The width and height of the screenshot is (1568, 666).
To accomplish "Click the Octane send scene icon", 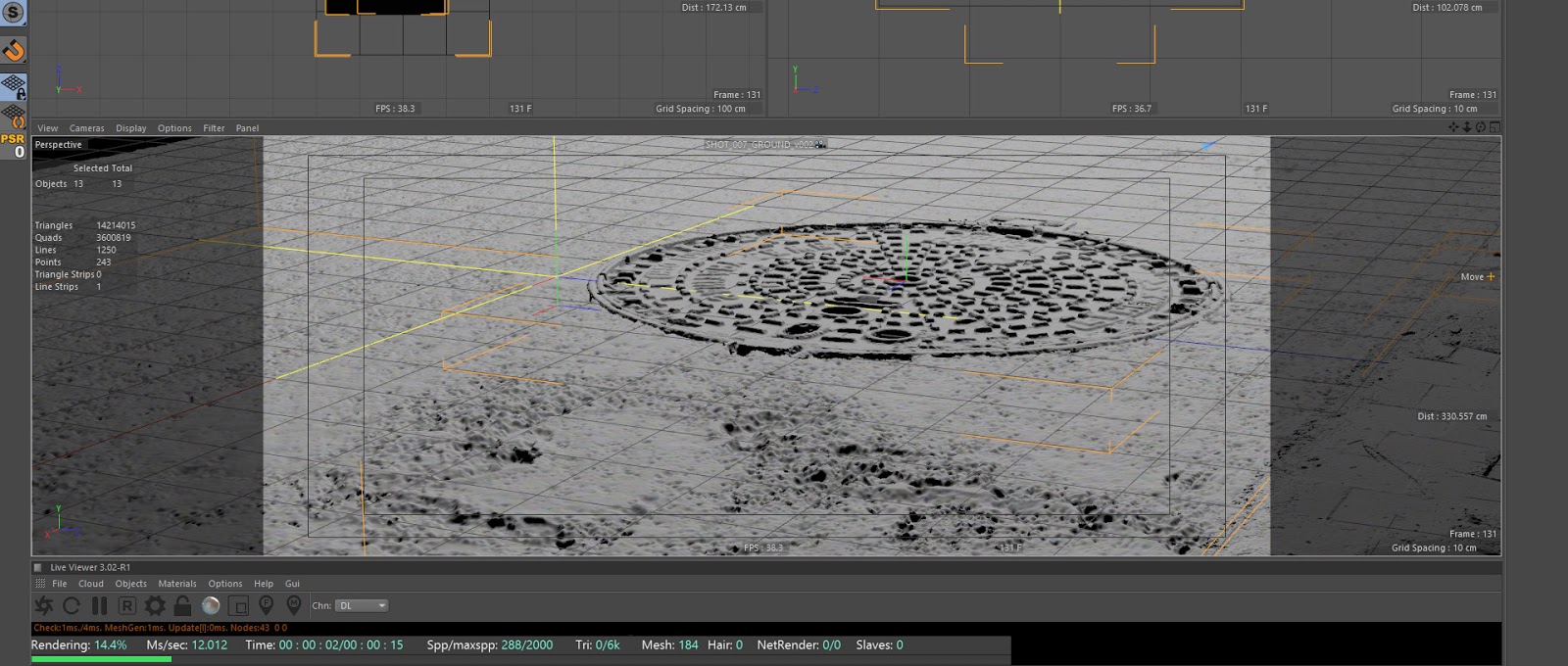I will [x=44, y=606].
